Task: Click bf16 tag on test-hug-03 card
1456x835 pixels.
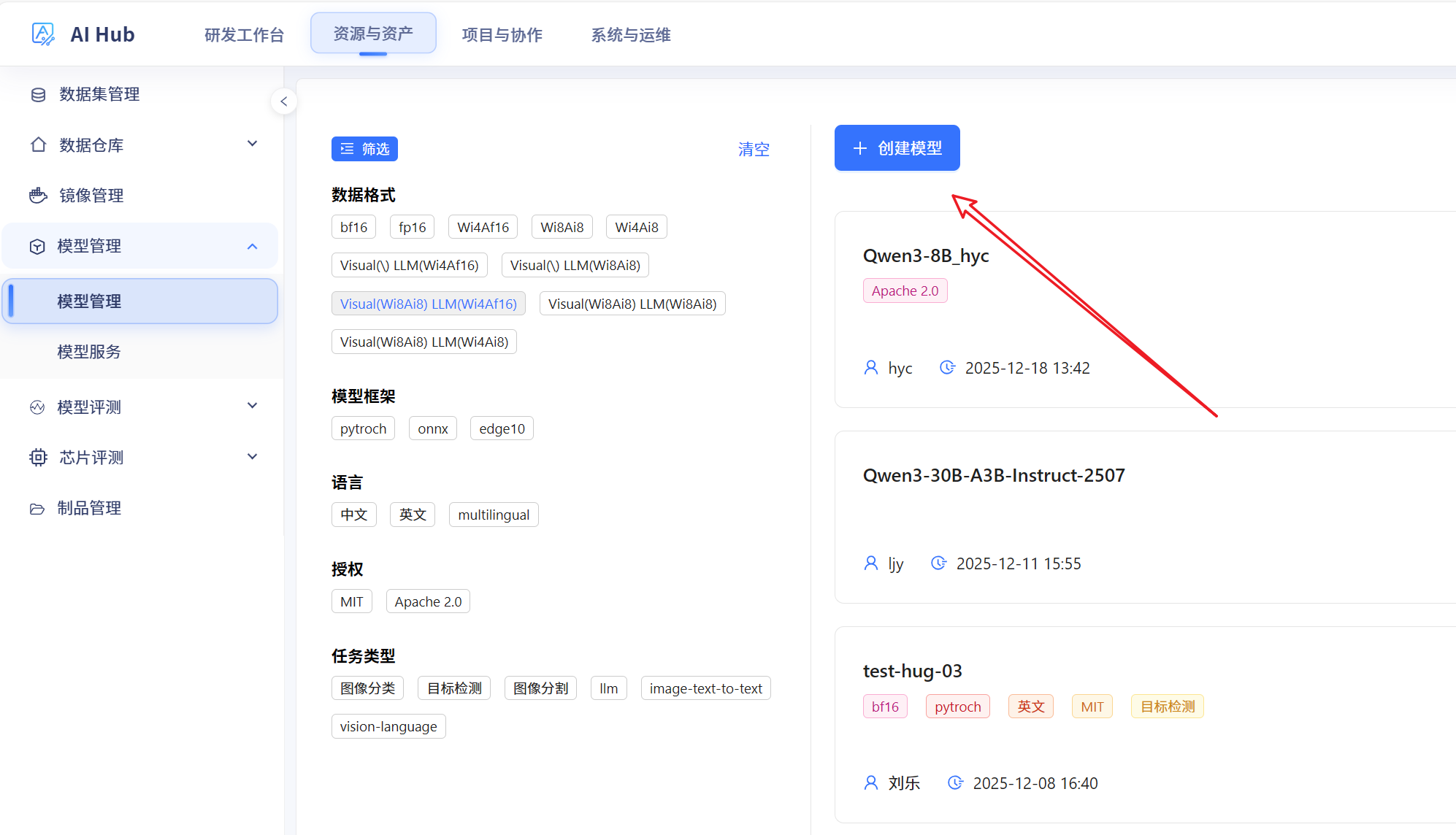Action: [885, 707]
